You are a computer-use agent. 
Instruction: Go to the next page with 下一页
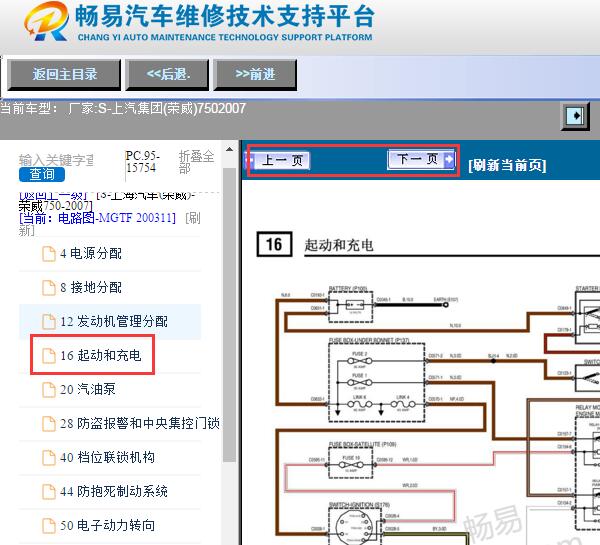[x=421, y=159]
